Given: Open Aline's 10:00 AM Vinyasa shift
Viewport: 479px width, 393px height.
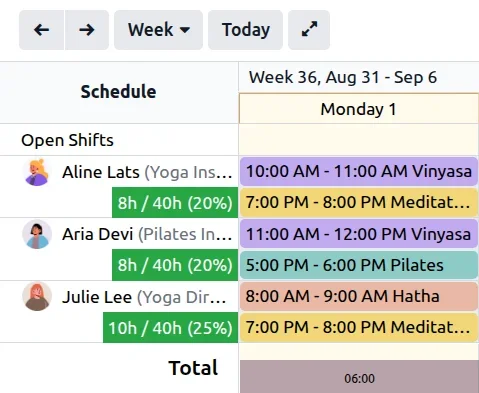Looking at the screenshot, I should click(x=359, y=171).
